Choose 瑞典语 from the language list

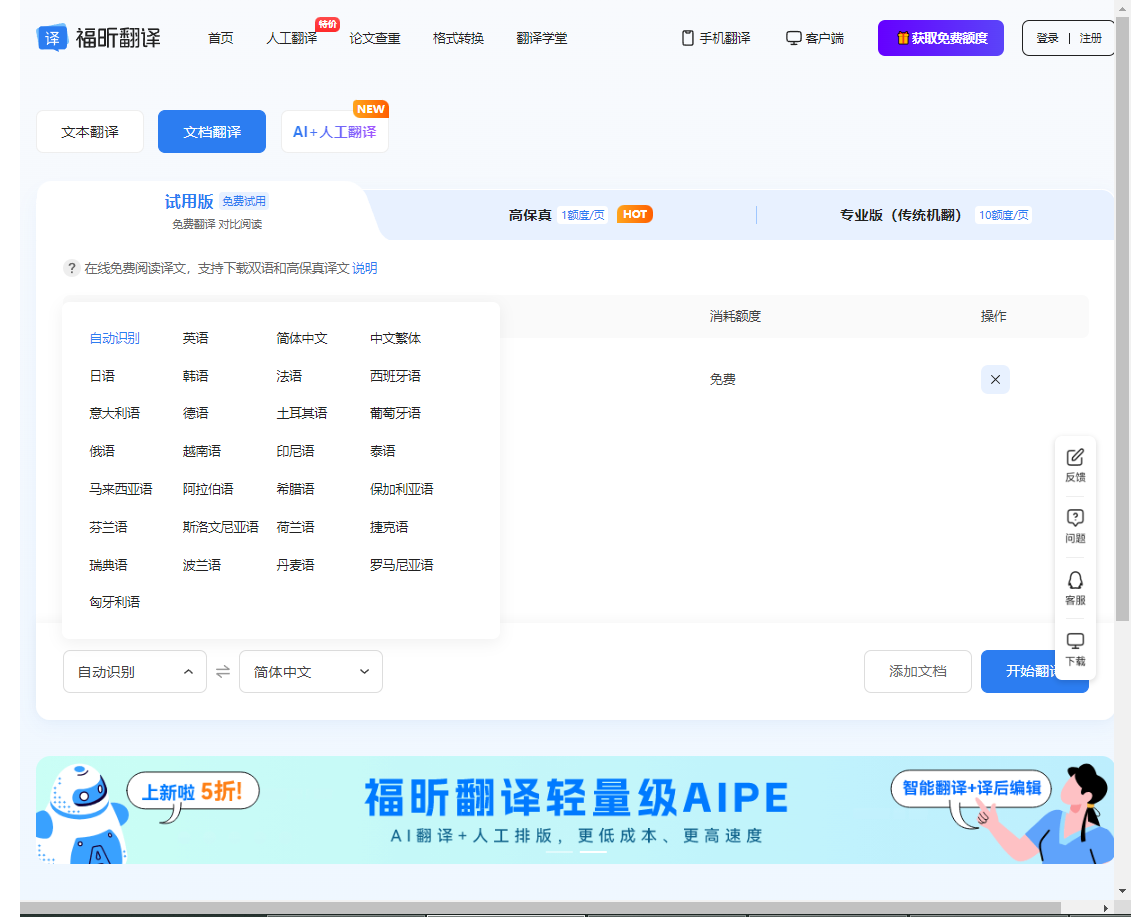[x=108, y=565]
